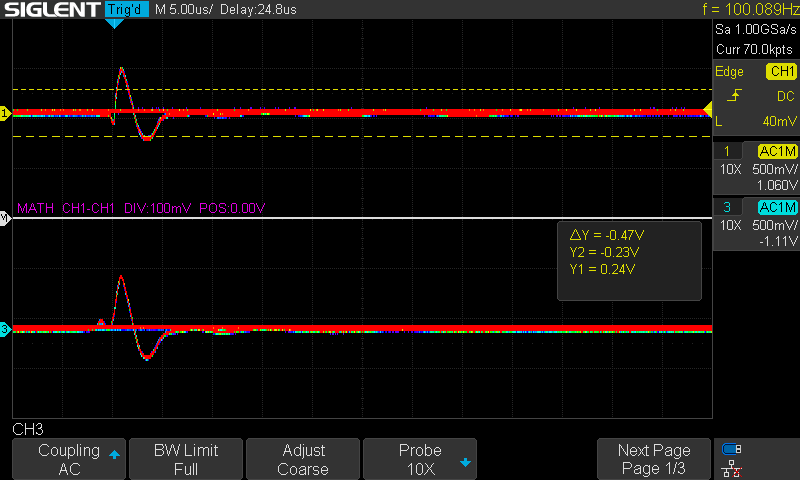Click the channel 1 offset 1.060V value
This screenshot has height=480, width=800.
tap(777, 185)
